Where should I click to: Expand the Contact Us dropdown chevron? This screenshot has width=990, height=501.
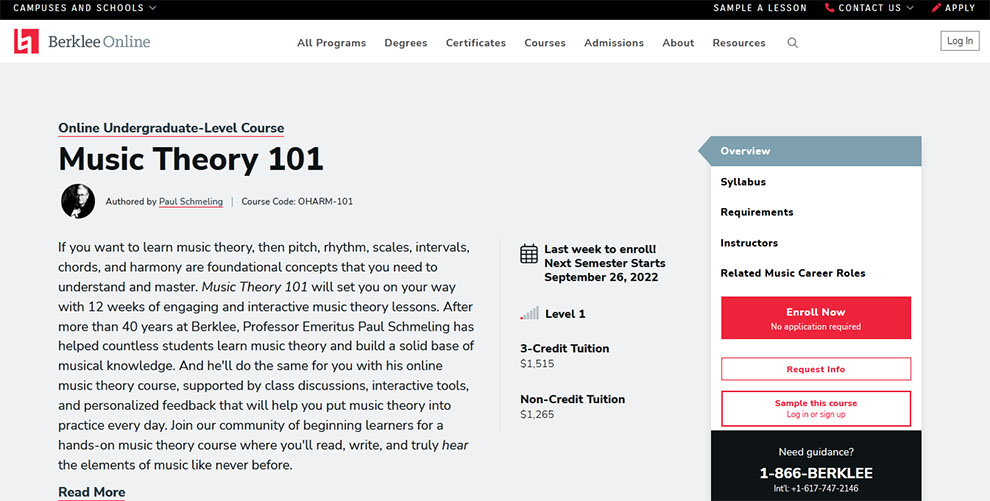(x=910, y=8)
